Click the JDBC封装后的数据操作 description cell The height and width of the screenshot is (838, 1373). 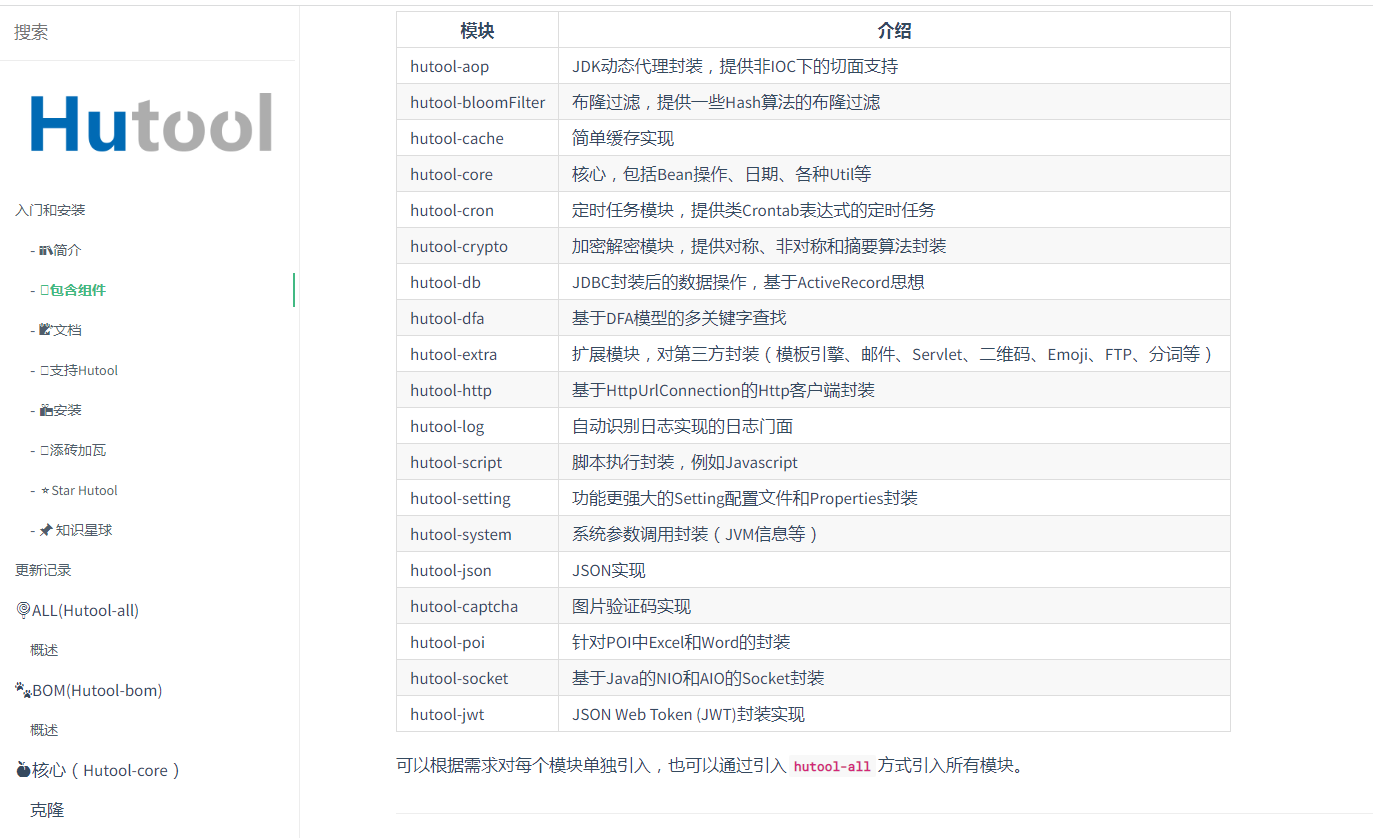tap(894, 282)
